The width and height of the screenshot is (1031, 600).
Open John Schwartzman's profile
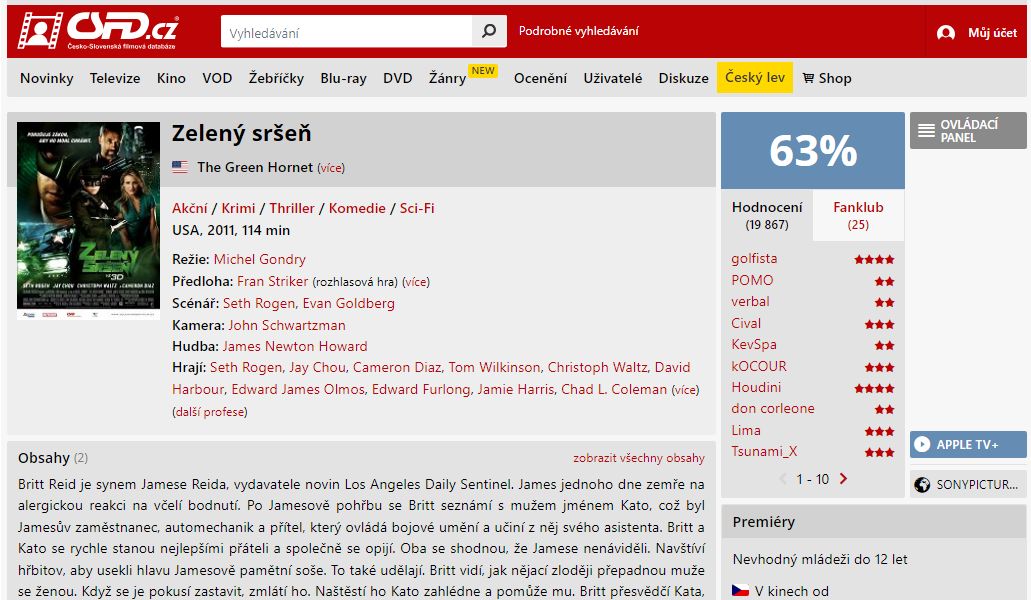click(x=287, y=325)
